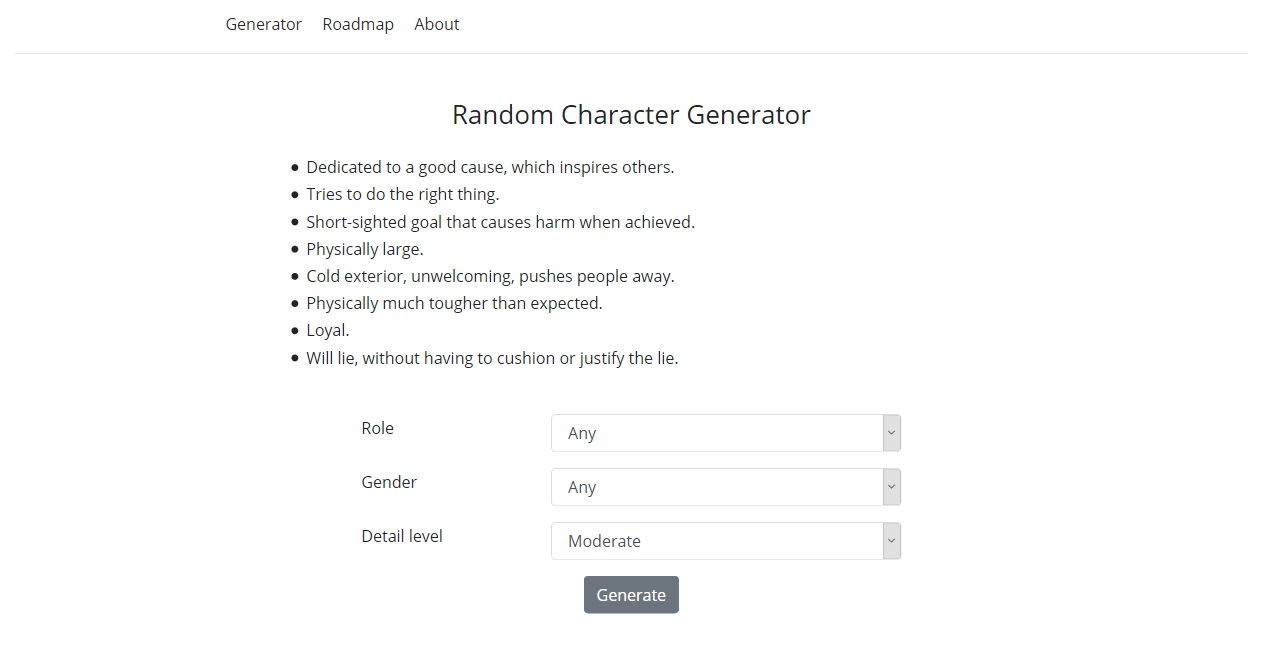1263x668 pixels.
Task: Select the "Dedicated to a good cause" trait
Action: [490, 167]
